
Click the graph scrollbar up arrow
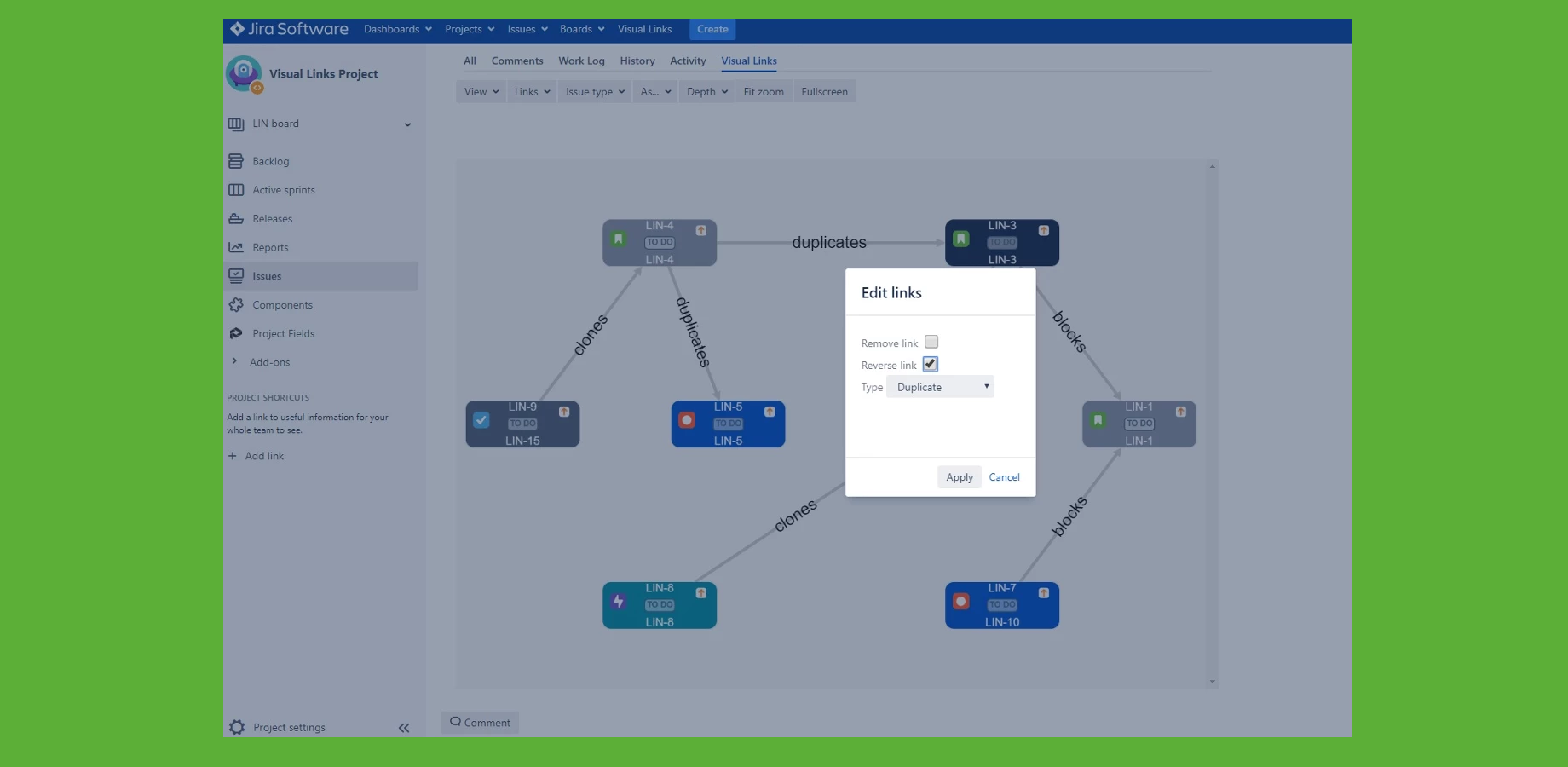point(1212,166)
